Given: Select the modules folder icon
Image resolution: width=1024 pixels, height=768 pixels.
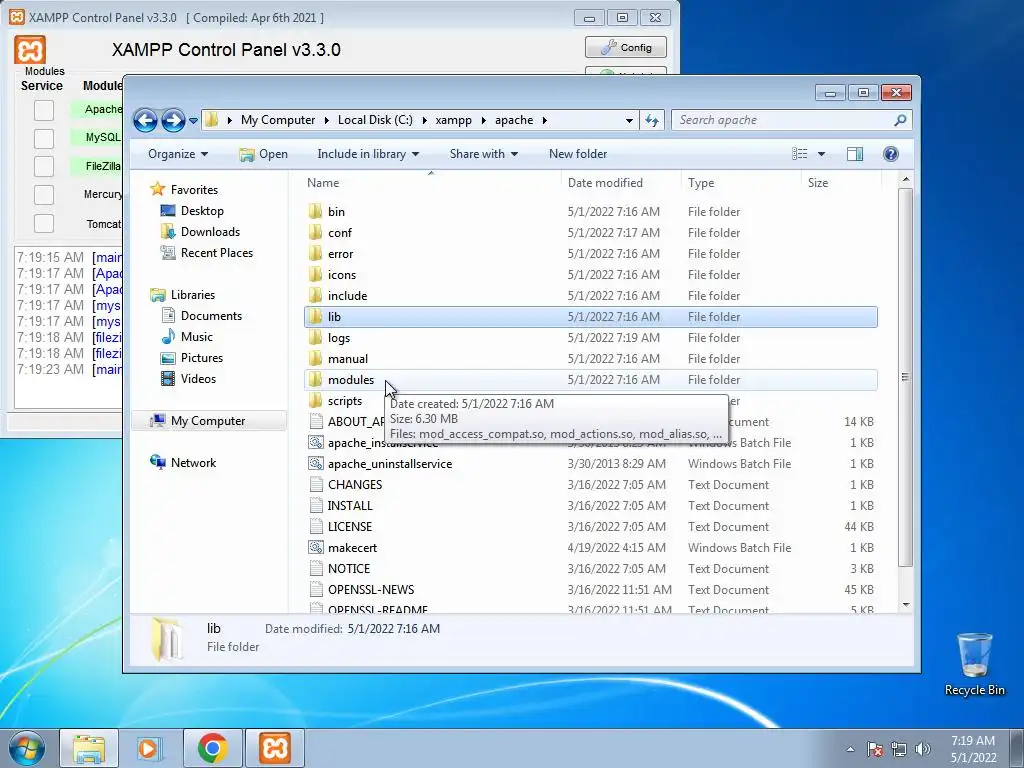Looking at the screenshot, I should point(315,379).
